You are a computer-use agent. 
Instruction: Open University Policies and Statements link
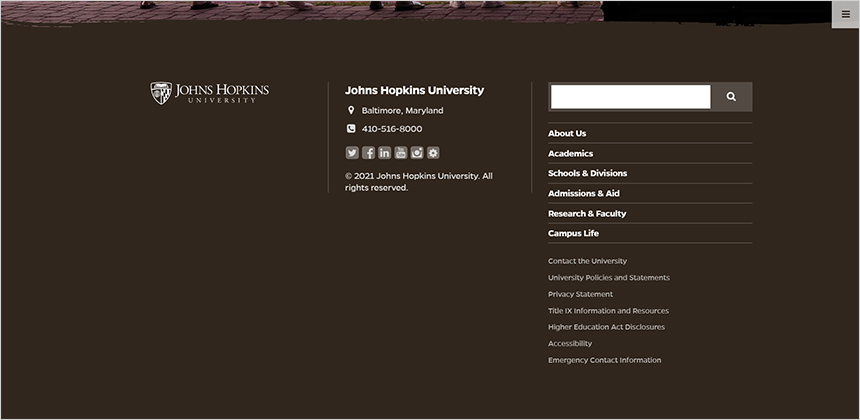coord(609,277)
